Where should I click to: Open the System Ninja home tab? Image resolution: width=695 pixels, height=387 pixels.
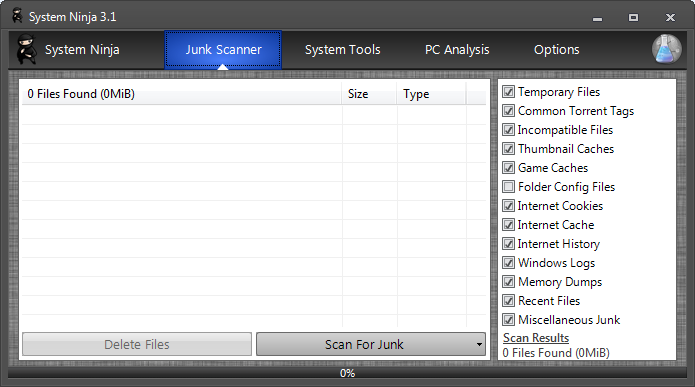(68, 49)
